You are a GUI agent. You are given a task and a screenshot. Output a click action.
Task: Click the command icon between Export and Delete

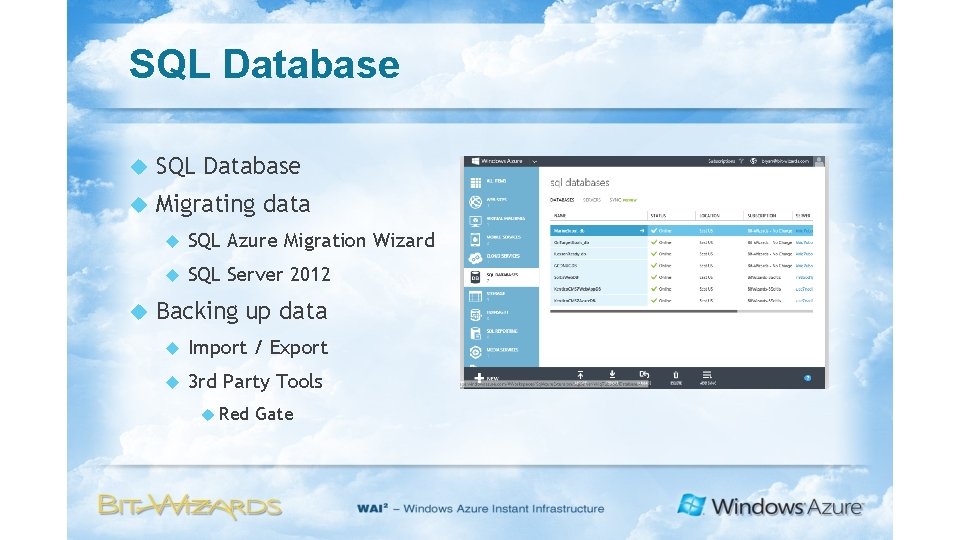tap(643, 375)
